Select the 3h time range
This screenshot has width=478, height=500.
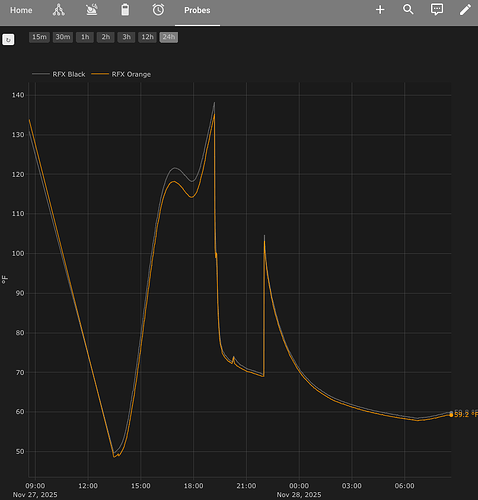126,37
